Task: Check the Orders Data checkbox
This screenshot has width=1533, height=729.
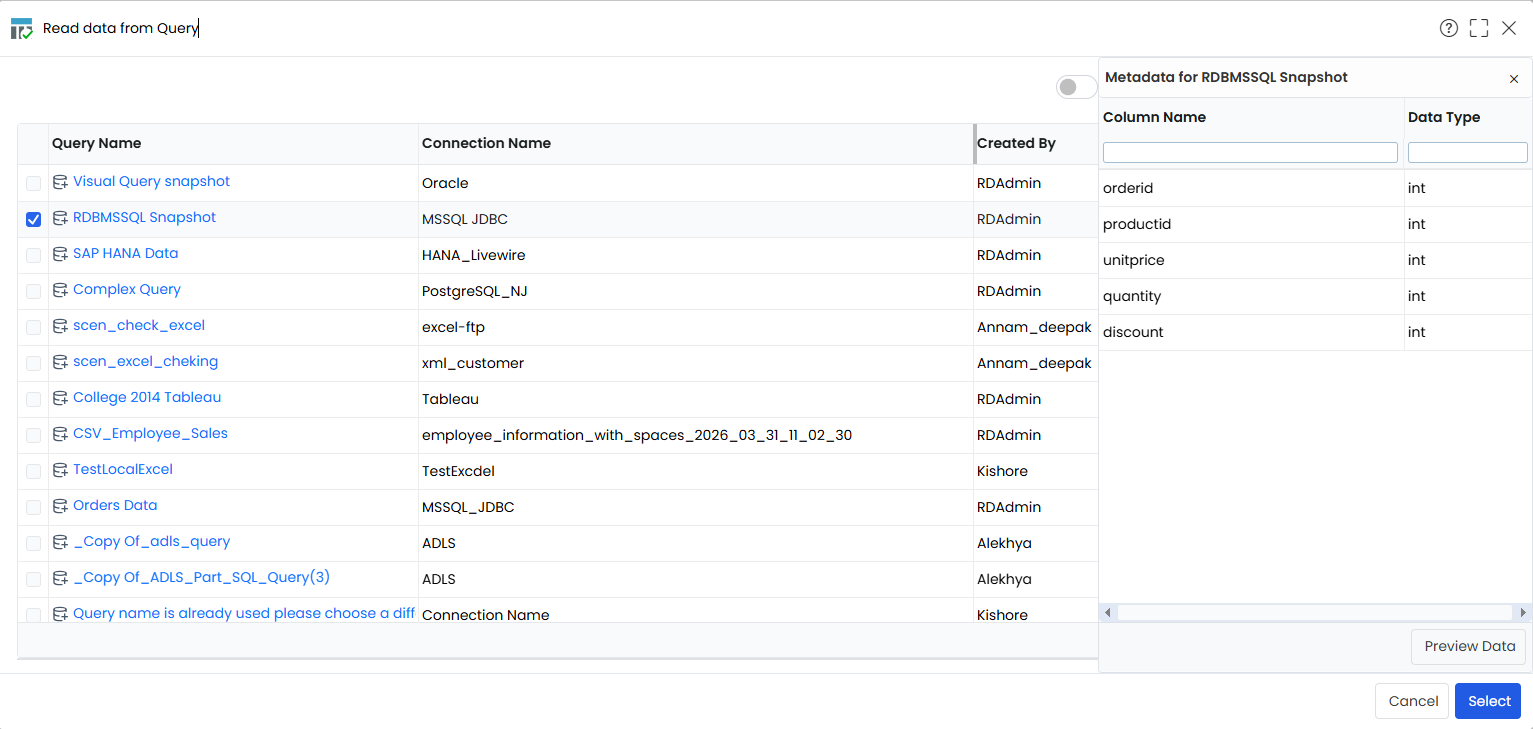Action: point(34,507)
